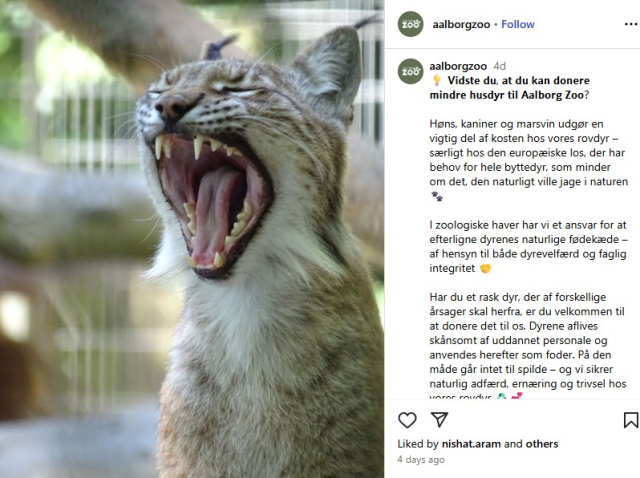The image size is (640, 478).
Task: Click the '4 days ago' timestamp
Action: tap(421, 460)
